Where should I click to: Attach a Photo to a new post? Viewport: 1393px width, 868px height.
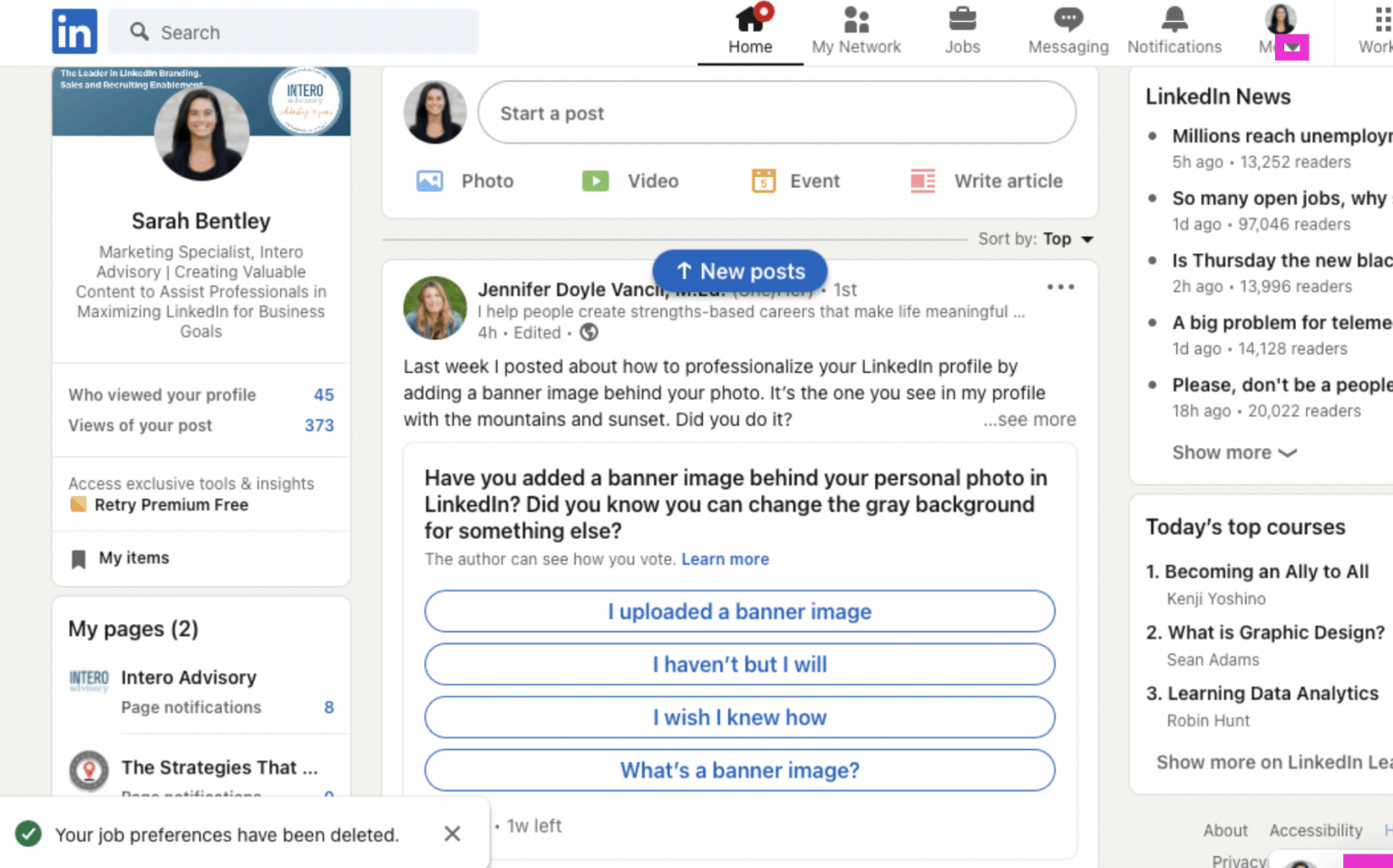click(429, 180)
